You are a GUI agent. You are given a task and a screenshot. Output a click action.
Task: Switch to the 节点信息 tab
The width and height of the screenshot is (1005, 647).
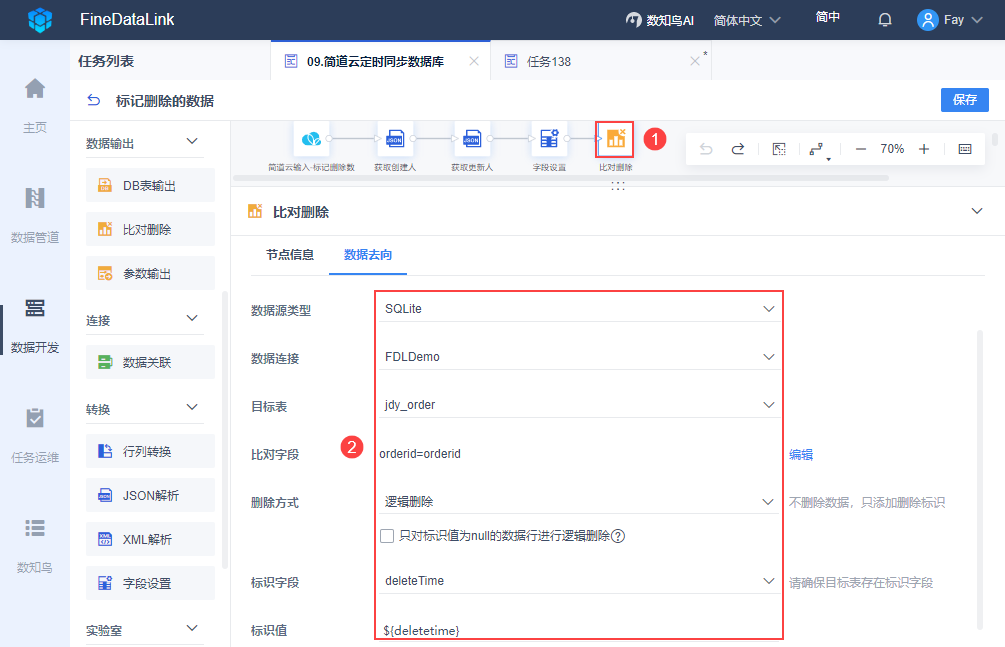[290, 255]
